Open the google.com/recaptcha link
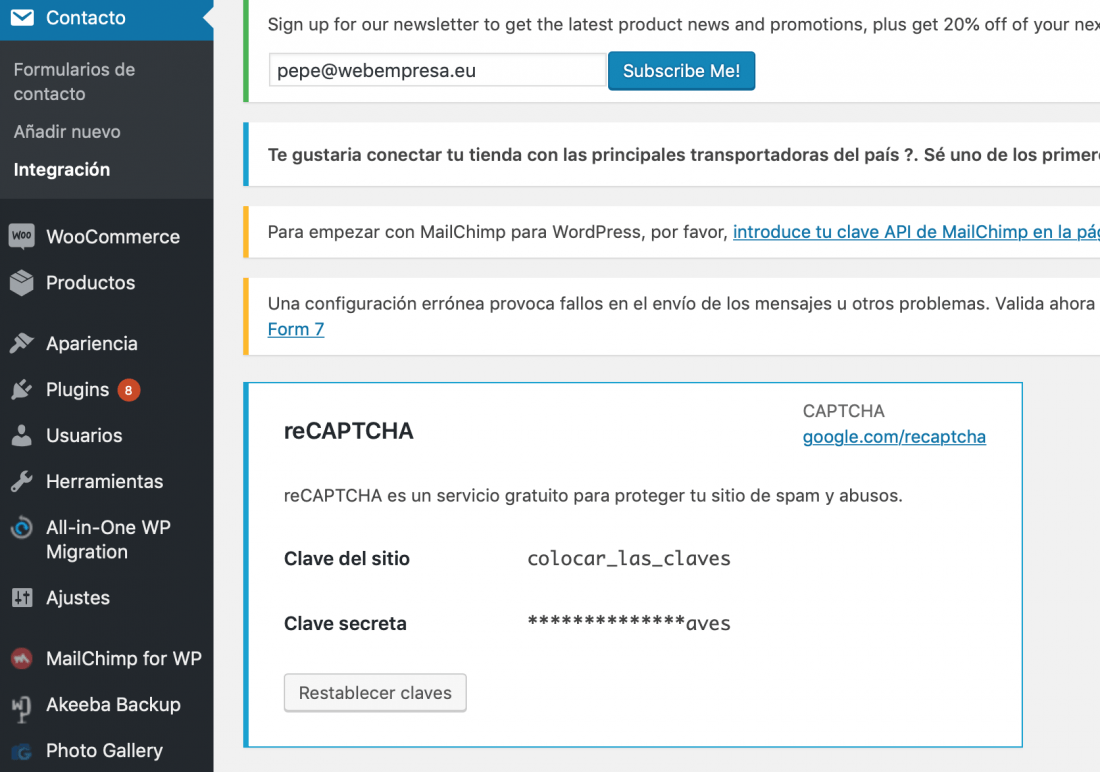Screen dimensions: 1100x772 [x=894, y=437]
